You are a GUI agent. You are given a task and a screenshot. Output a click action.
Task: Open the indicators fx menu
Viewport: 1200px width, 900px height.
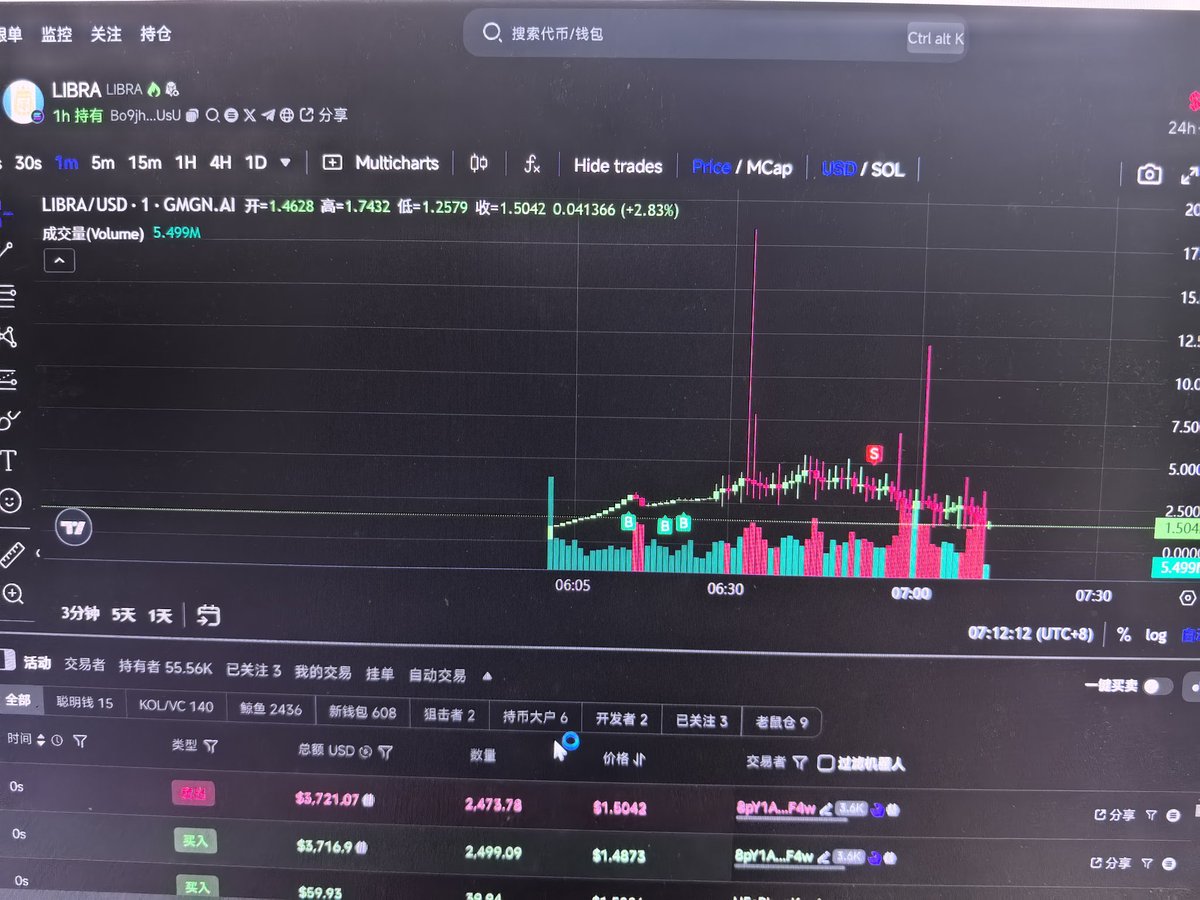(533, 164)
